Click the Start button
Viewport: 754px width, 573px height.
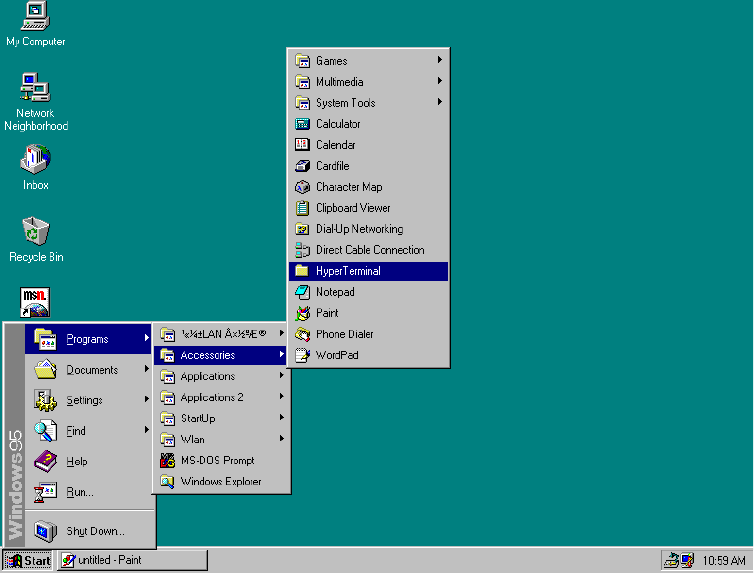tap(28, 561)
